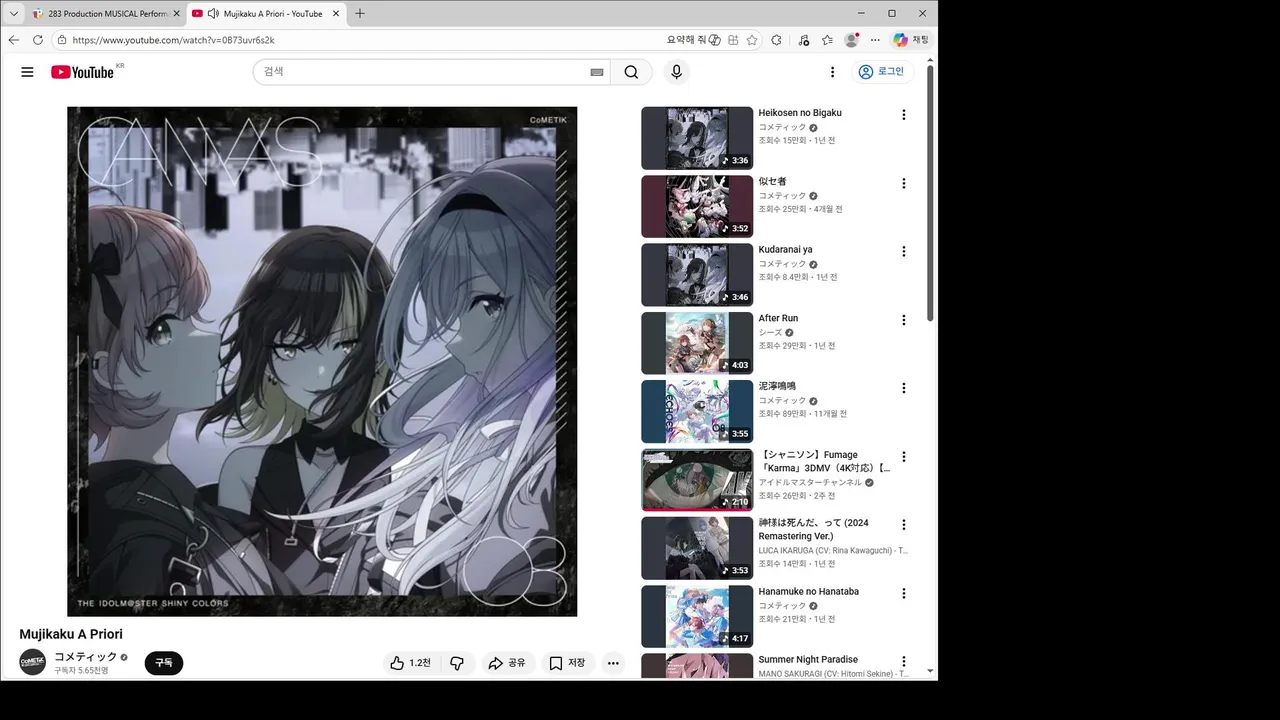This screenshot has height=720, width=1280.
Task: Click the magnifier search button
Action: [631, 72]
